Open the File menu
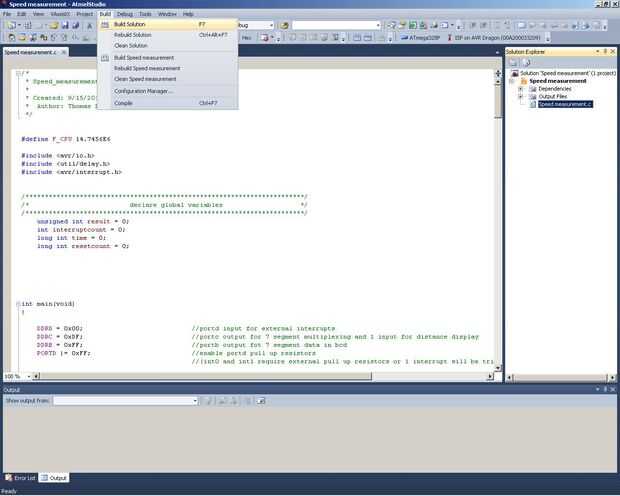Screen dimensions: 620x496 point(7,14)
